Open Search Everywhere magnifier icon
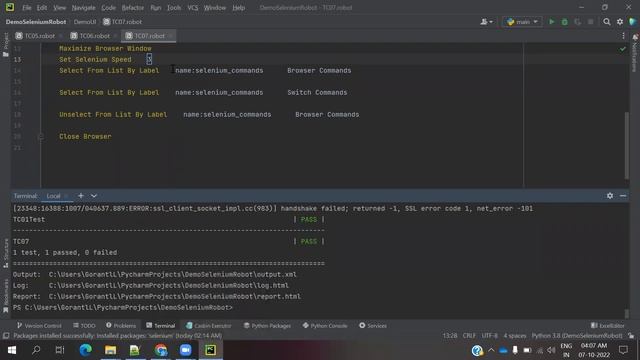 coord(607,22)
